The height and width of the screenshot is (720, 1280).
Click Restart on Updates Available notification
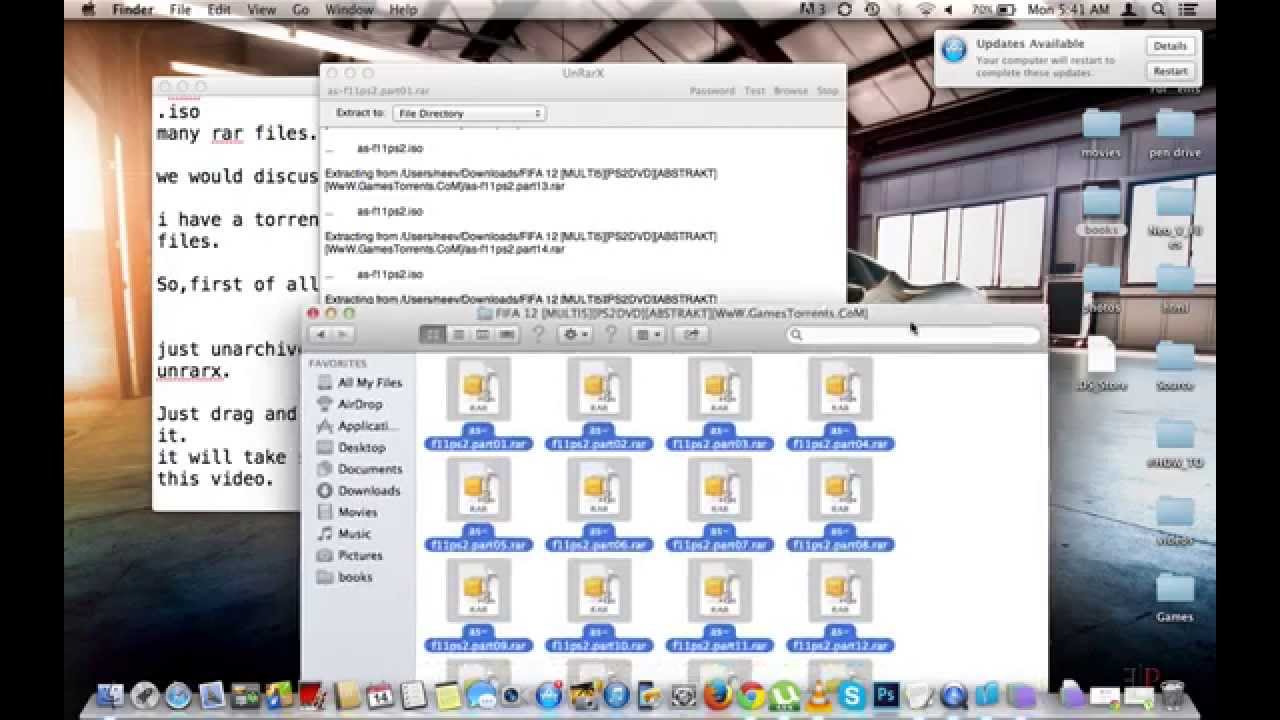[x=1170, y=72]
